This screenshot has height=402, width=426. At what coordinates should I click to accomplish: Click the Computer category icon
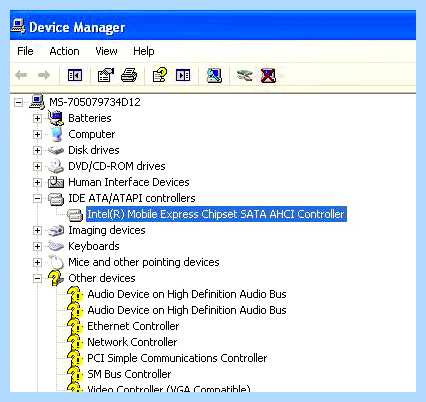coord(56,134)
